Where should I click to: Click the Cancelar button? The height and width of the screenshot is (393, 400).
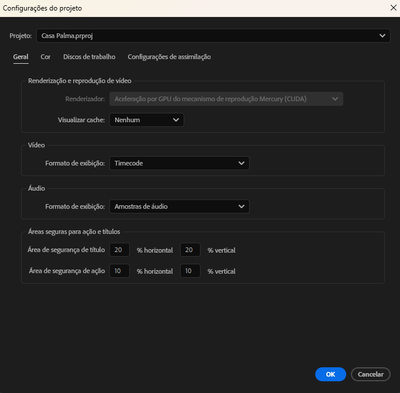click(371, 374)
